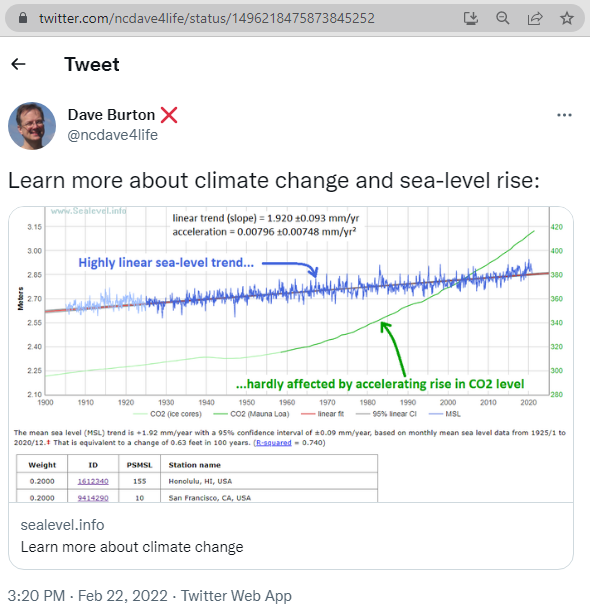Click the URL text in the address bar
This screenshot has width=590, height=611.
pyautogui.click(x=207, y=18)
